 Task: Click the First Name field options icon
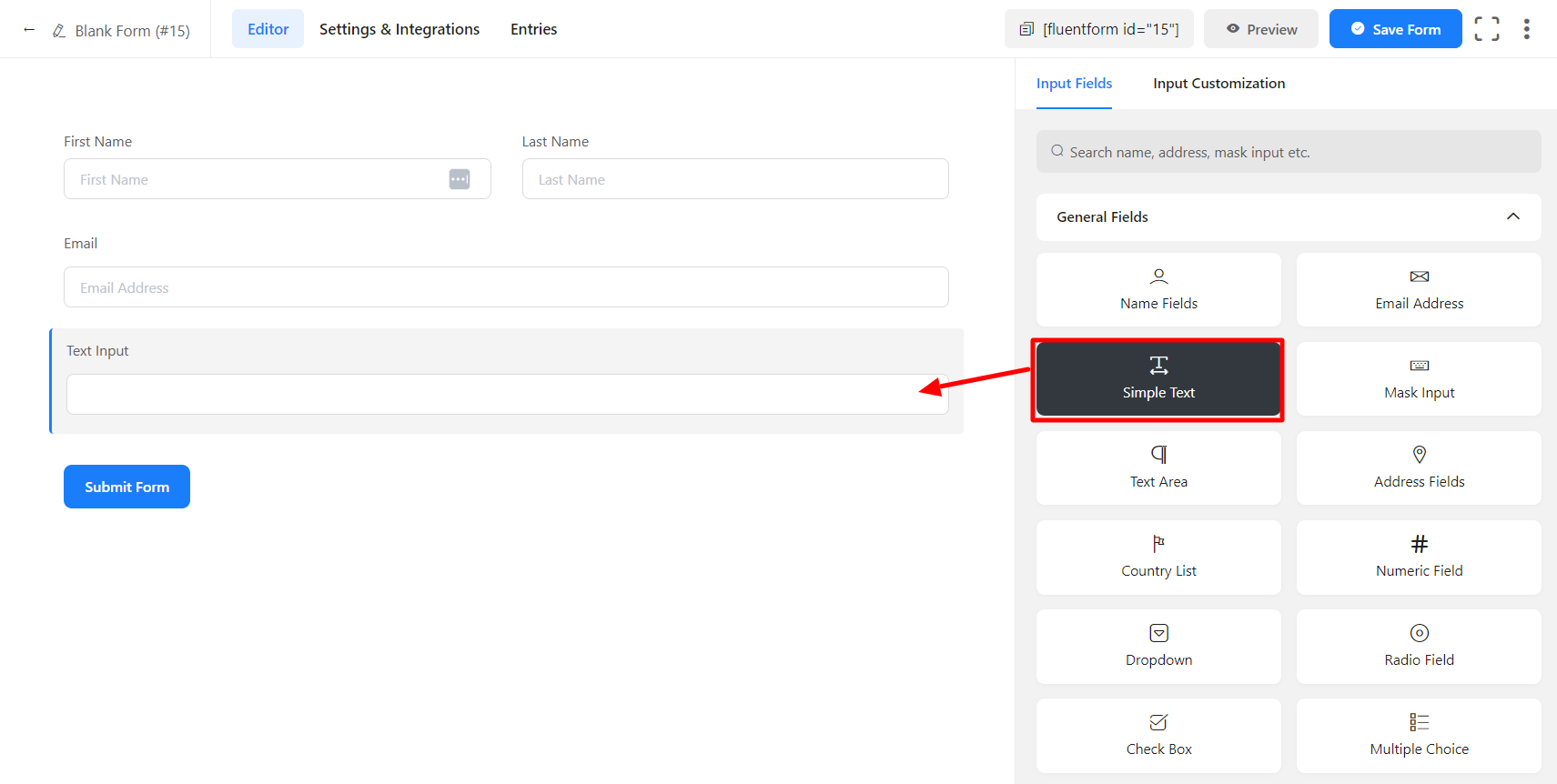(x=460, y=179)
